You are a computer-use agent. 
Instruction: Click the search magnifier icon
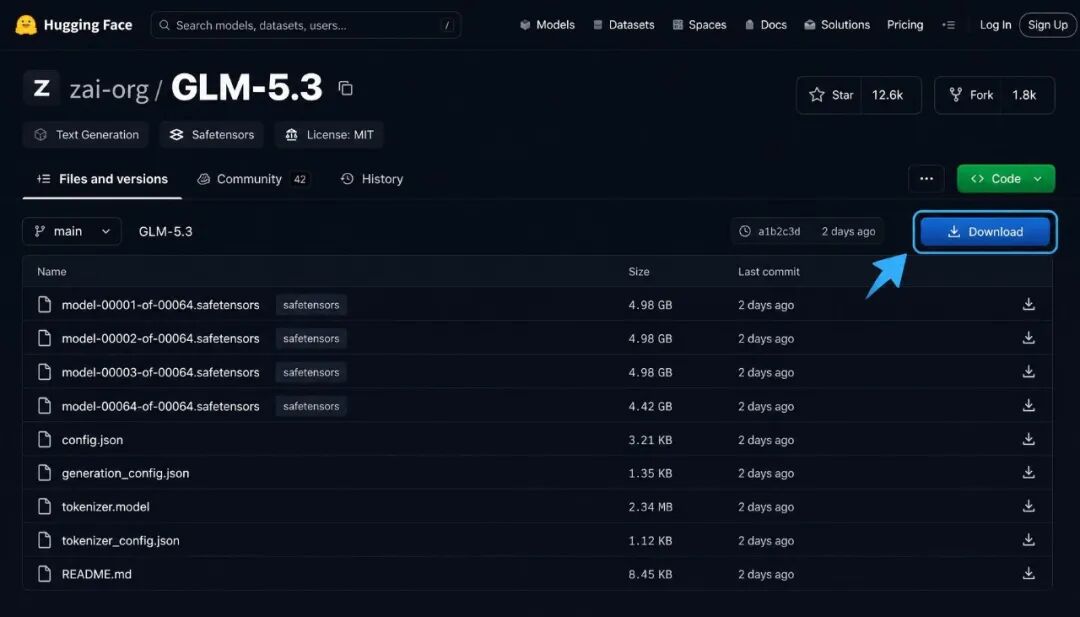pyautogui.click(x=164, y=25)
